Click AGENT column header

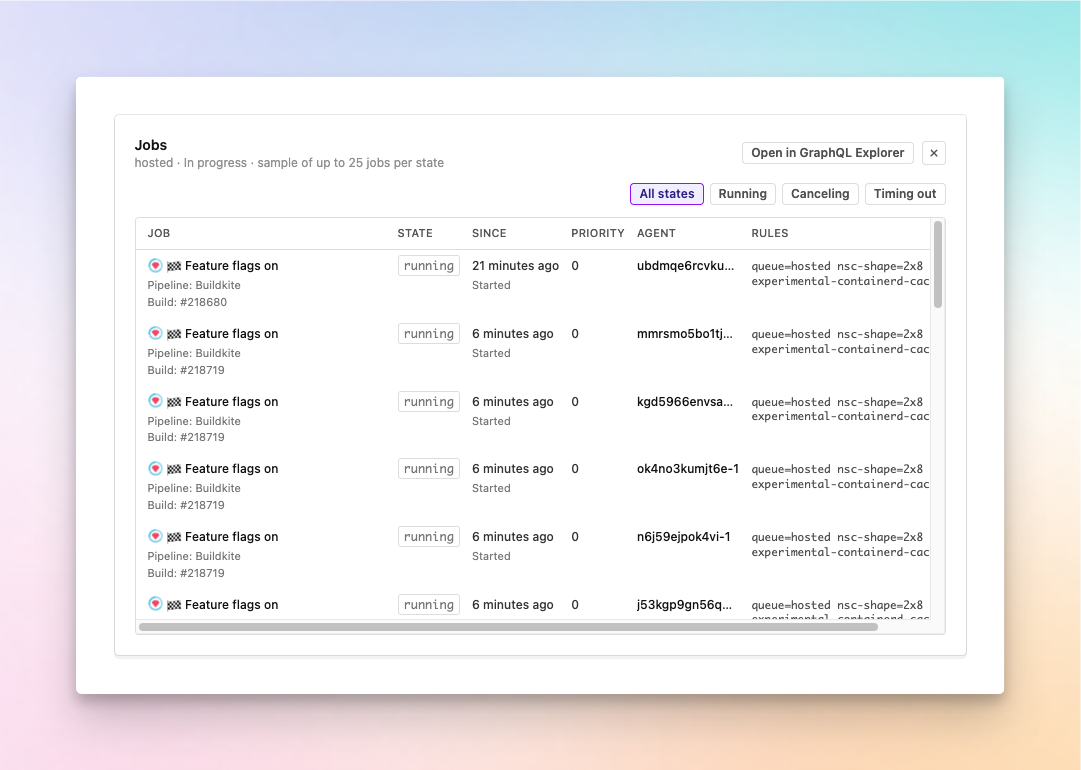pos(656,233)
